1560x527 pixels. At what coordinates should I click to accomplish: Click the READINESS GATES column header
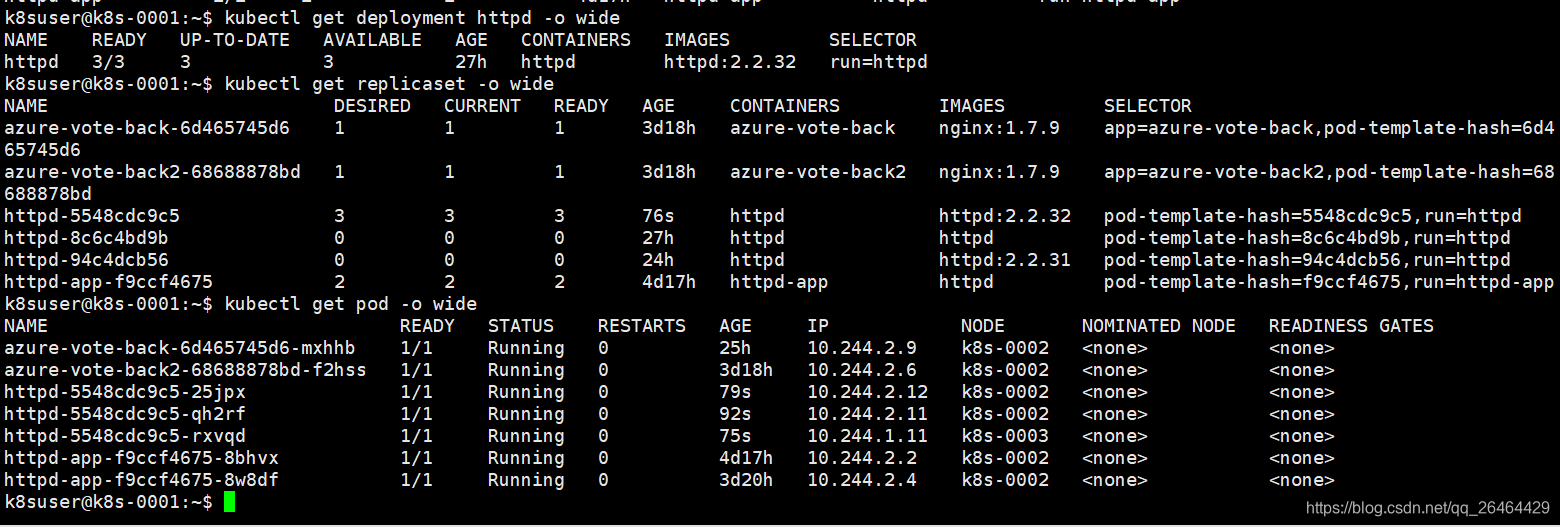[x=1351, y=326]
